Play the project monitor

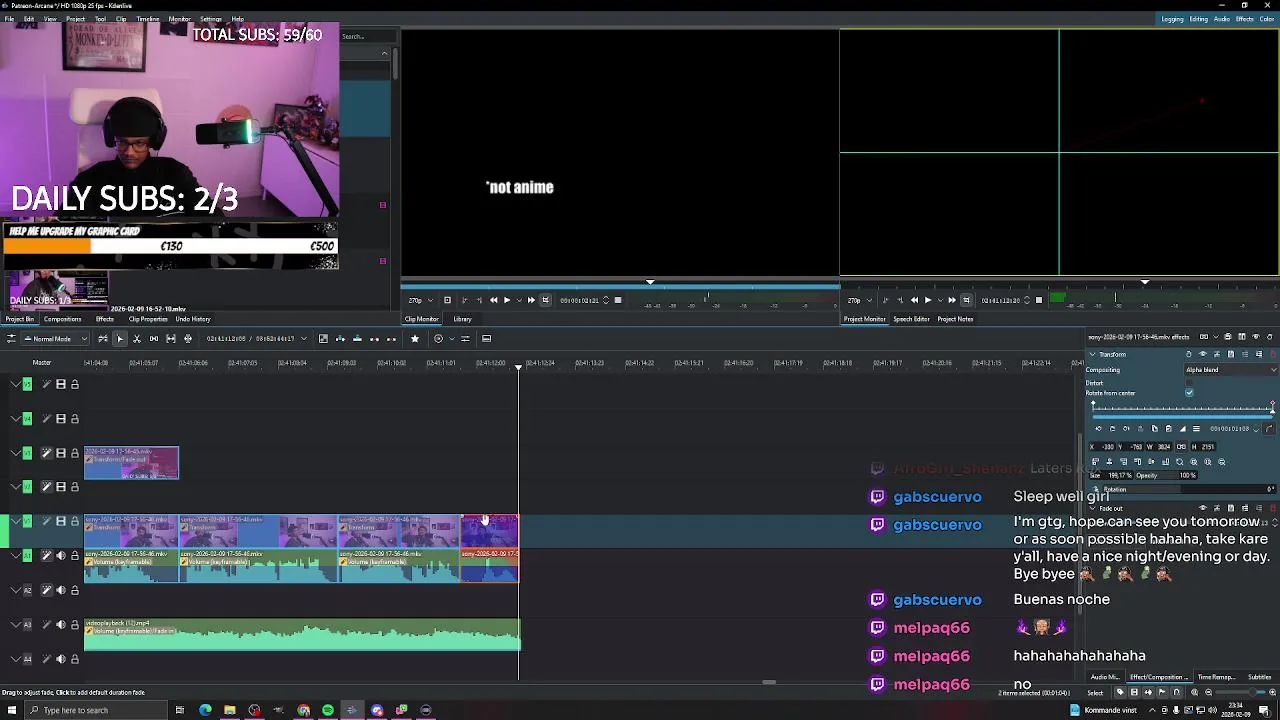pyautogui.click(x=927, y=300)
